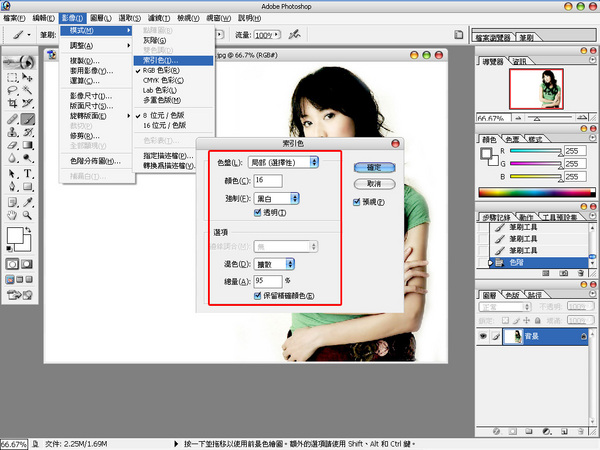Screen dimensions: 600x450
Task: Select the Hand tool
Action: tap(12, 215)
